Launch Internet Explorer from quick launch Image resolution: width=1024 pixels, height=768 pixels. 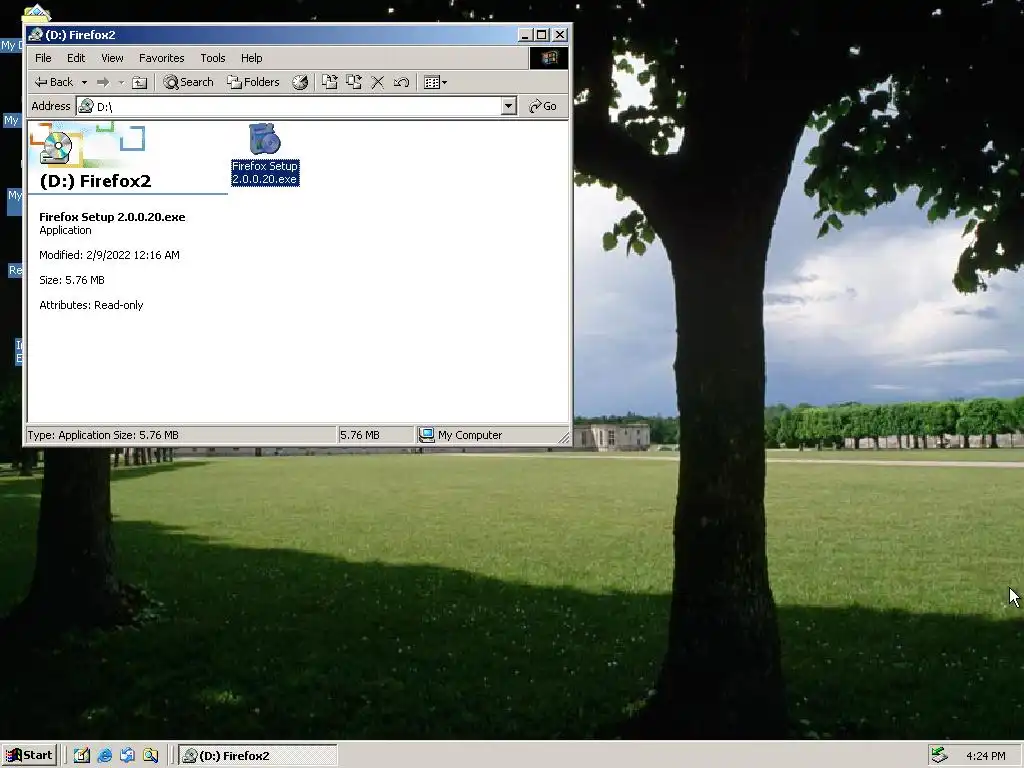(x=104, y=756)
